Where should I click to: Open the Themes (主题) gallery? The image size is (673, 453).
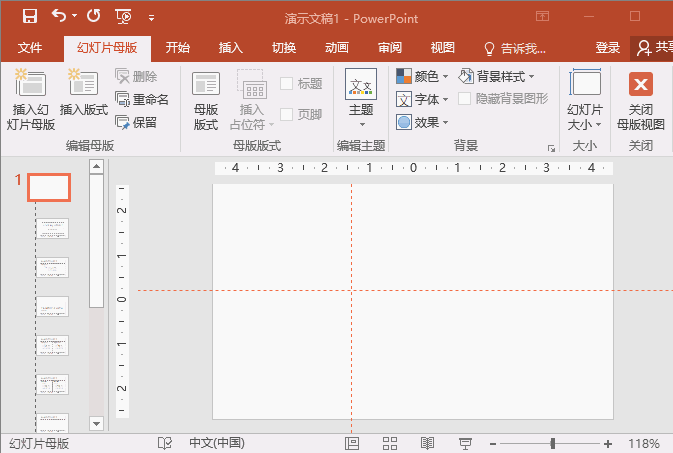(x=361, y=98)
